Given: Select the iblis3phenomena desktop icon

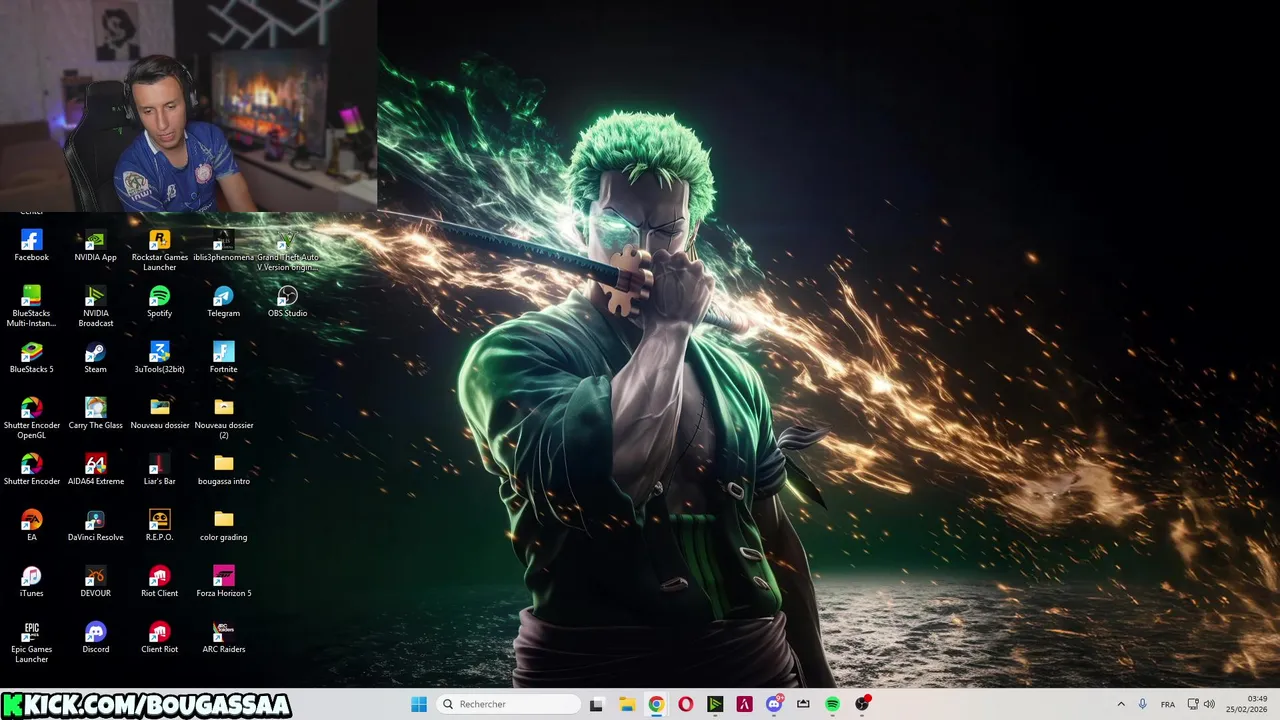Looking at the screenshot, I should coord(223,245).
